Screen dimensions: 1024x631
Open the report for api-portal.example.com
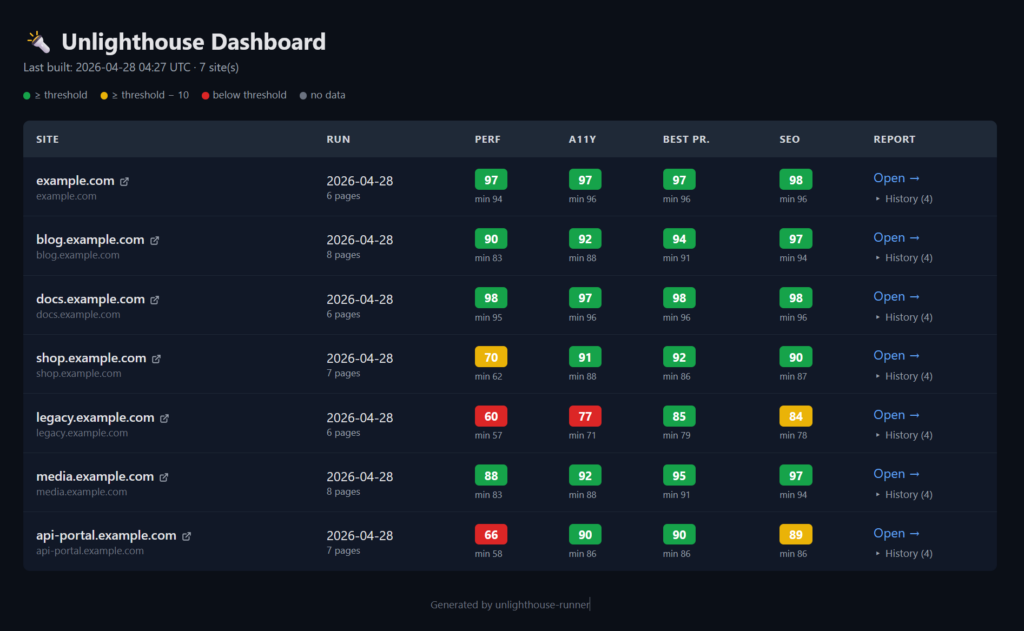coord(897,533)
